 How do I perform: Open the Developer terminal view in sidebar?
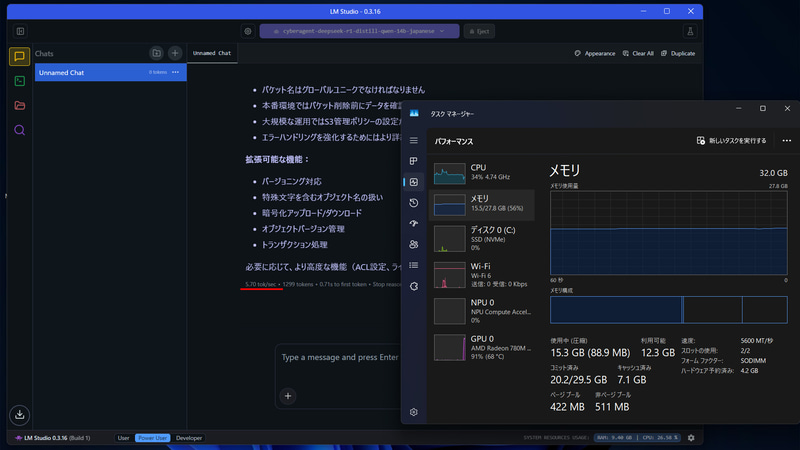pos(19,81)
